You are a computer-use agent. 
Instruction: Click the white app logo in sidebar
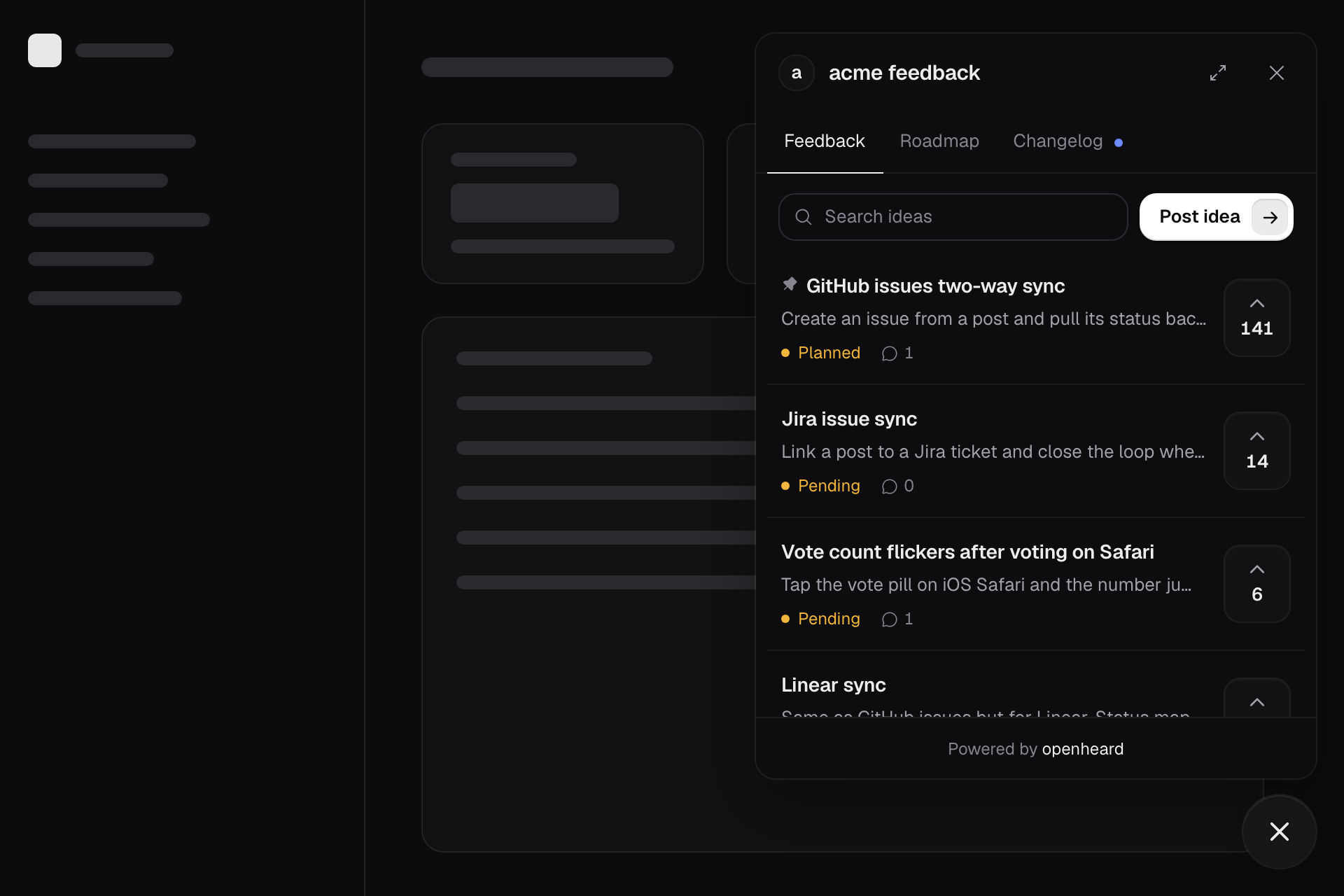pos(45,50)
